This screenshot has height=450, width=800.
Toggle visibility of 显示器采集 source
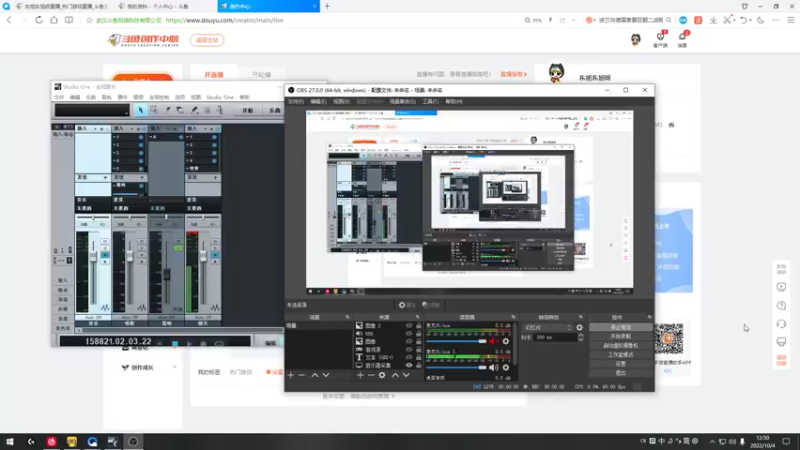tap(409, 365)
